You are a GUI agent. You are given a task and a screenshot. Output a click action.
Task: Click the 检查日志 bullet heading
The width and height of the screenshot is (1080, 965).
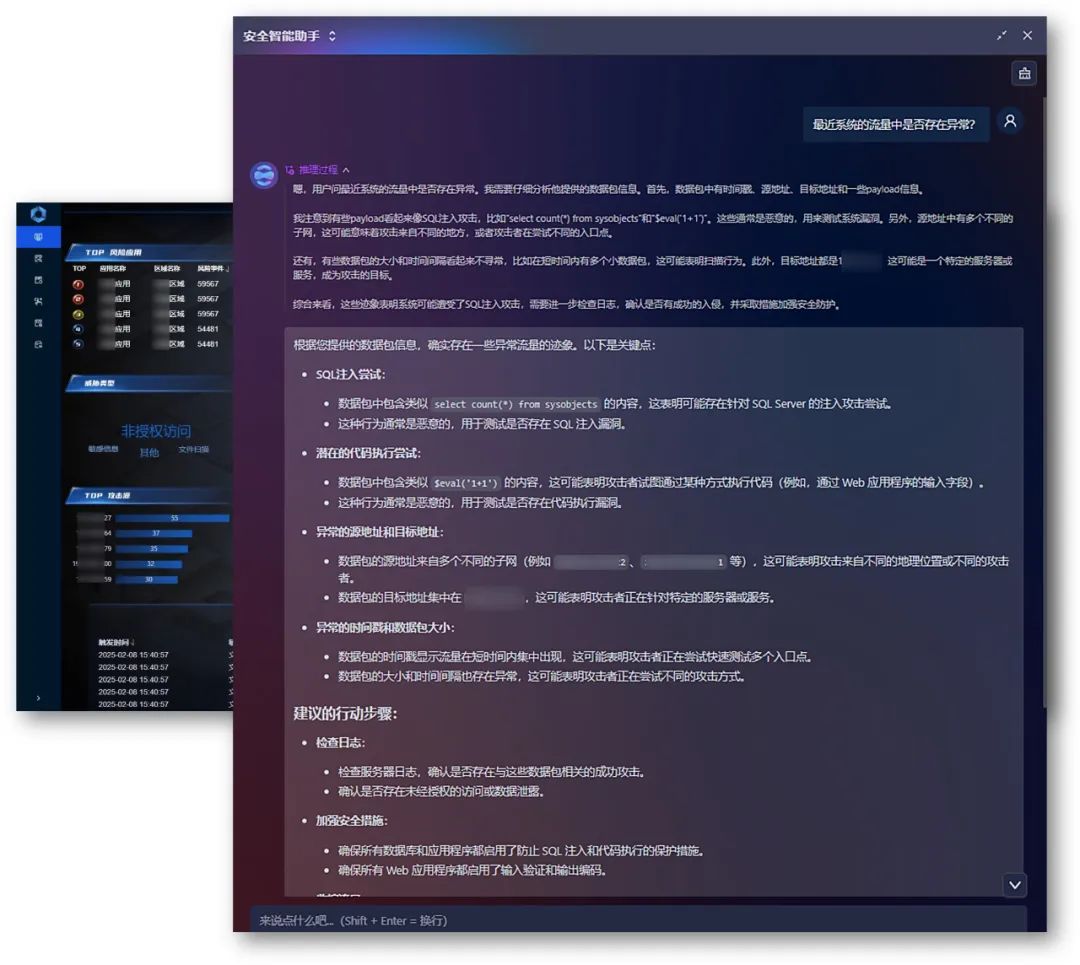pos(340,743)
